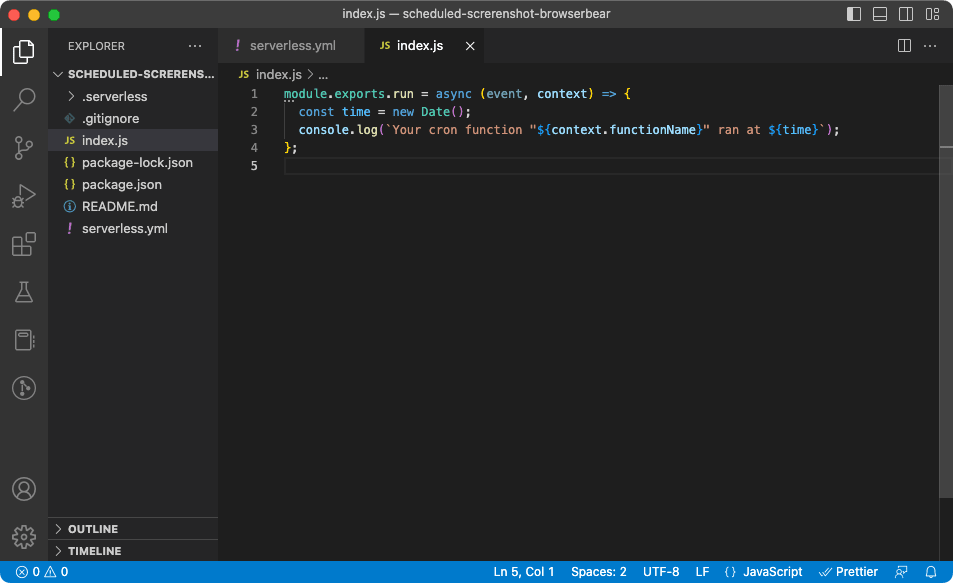Viewport: 953px width, 583px height.
Task: Open the Search view in the Activity Bar
Action: (x=23, y=99)
